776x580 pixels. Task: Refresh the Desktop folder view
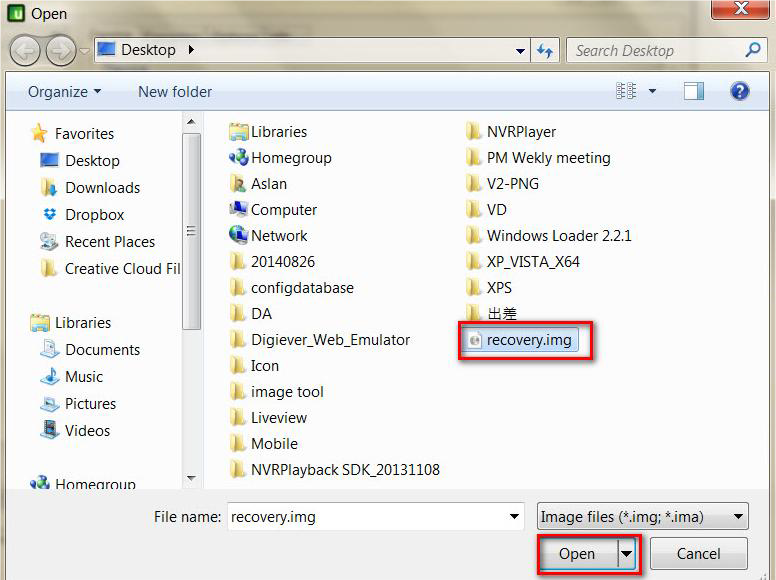545,50
